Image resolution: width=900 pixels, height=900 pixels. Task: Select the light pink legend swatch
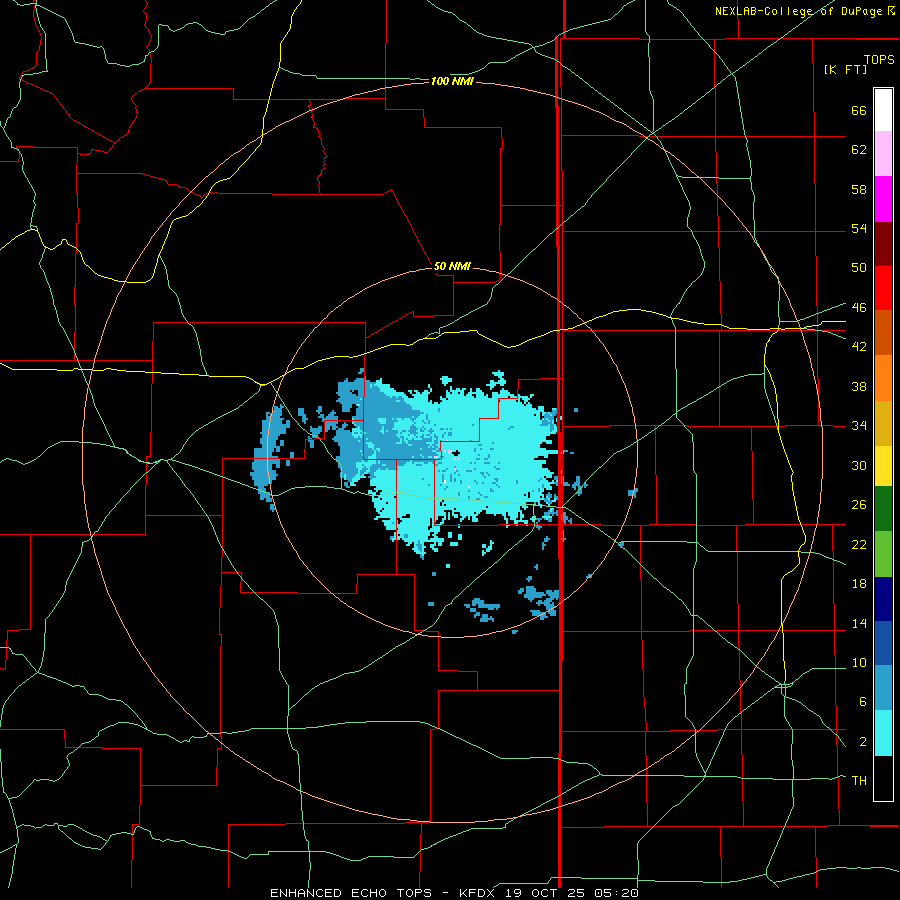(x=883, y=153)
